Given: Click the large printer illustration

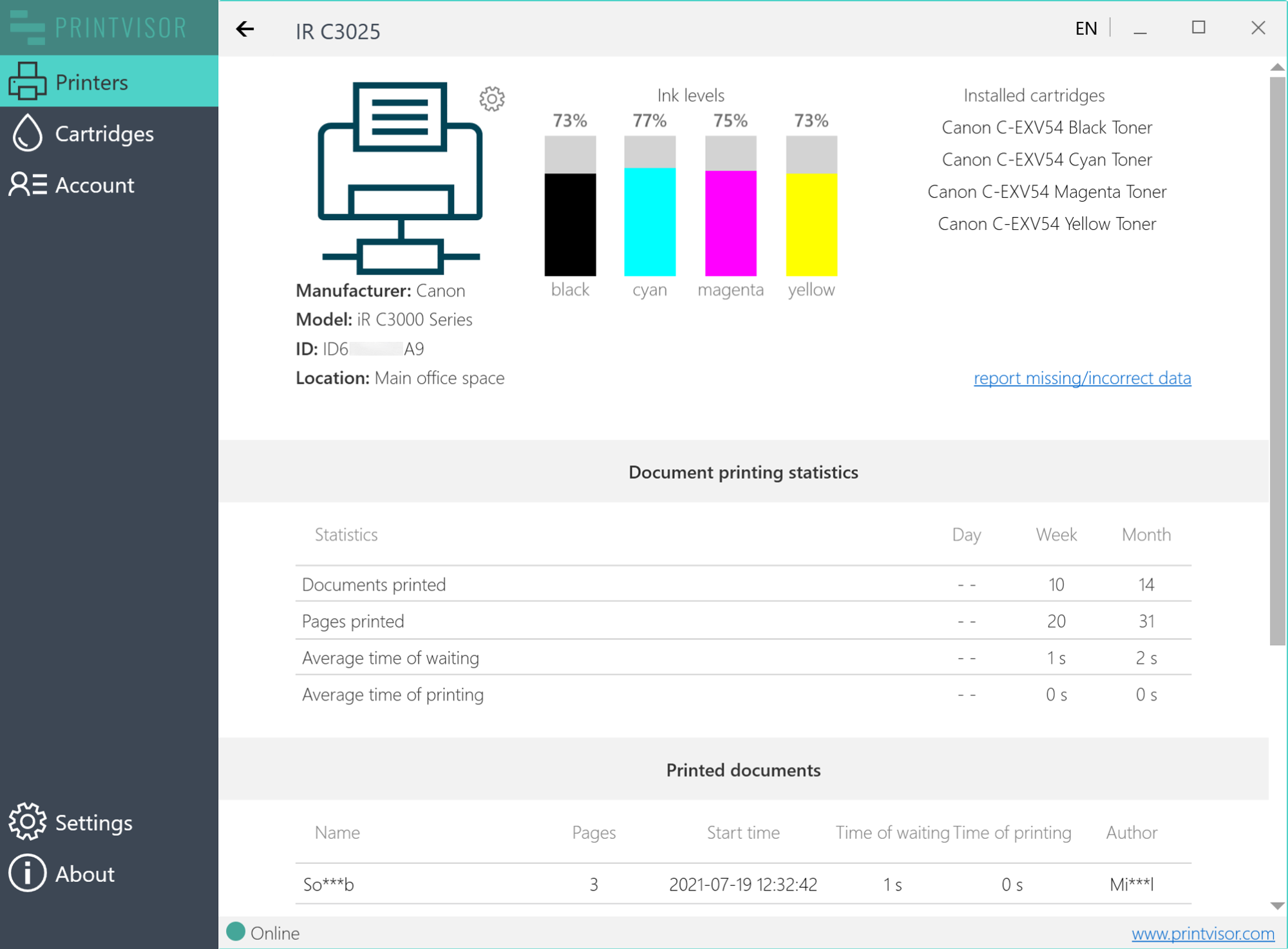Looking at the screenshot, I should click(400, 178).
